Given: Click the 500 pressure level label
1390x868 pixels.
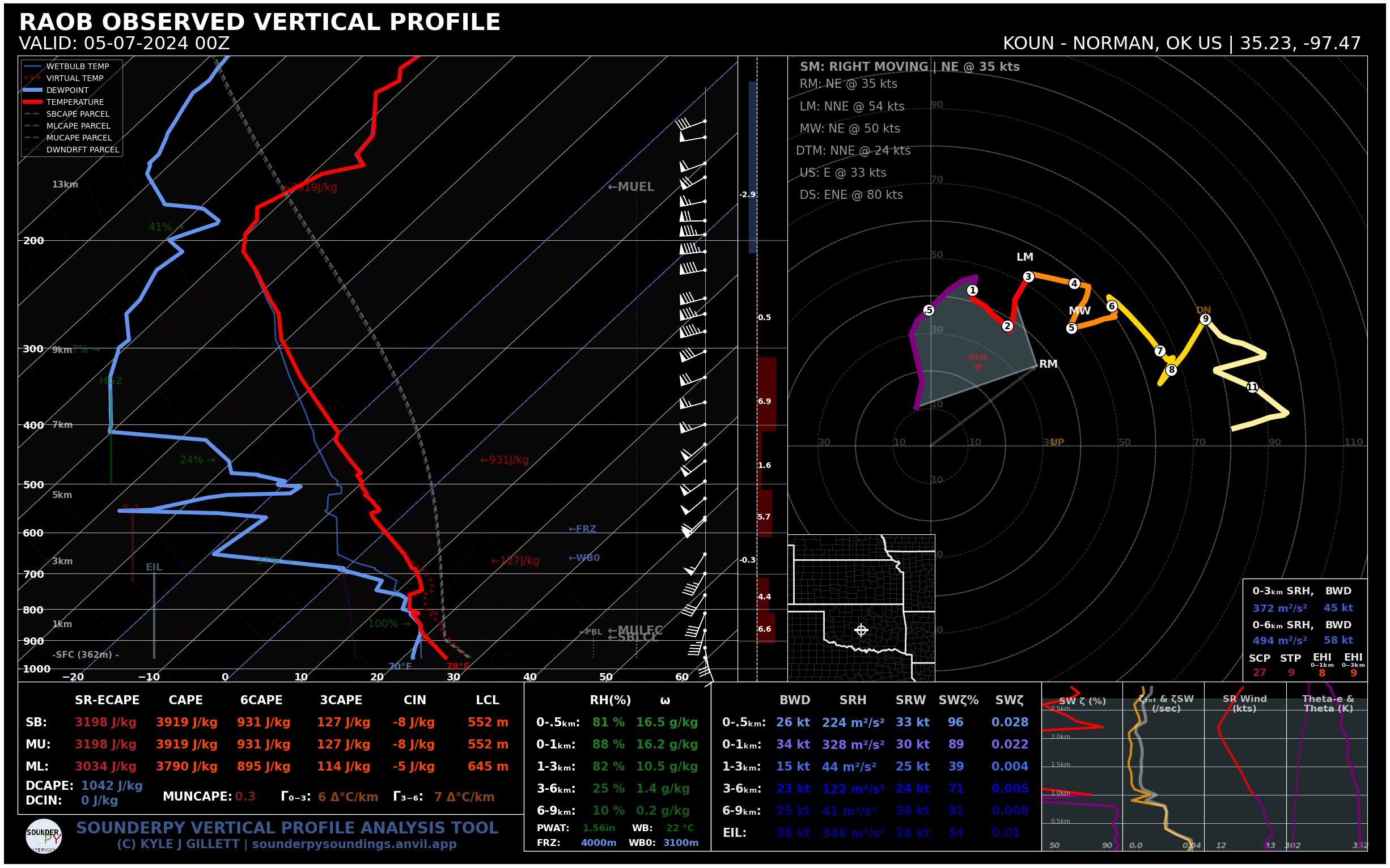Looking at the screenshot, I should (33, 485).
